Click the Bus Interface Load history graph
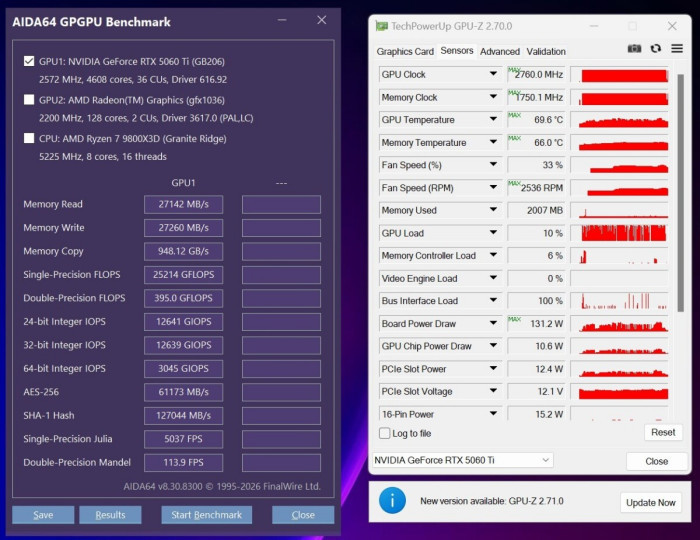700x540 pixels. tap(620, 301)
